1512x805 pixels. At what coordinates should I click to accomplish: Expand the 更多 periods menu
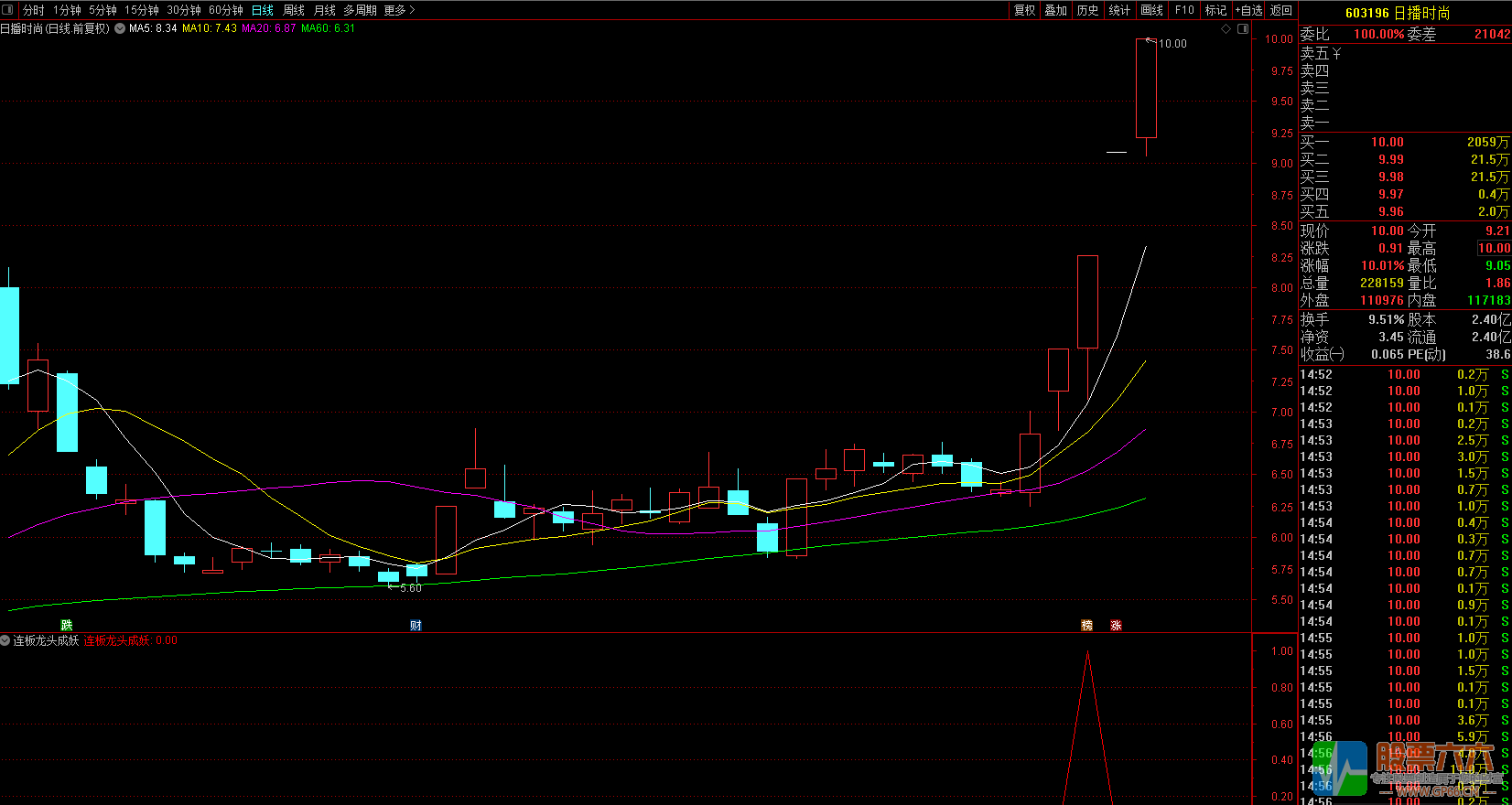(x=399, y=10)
